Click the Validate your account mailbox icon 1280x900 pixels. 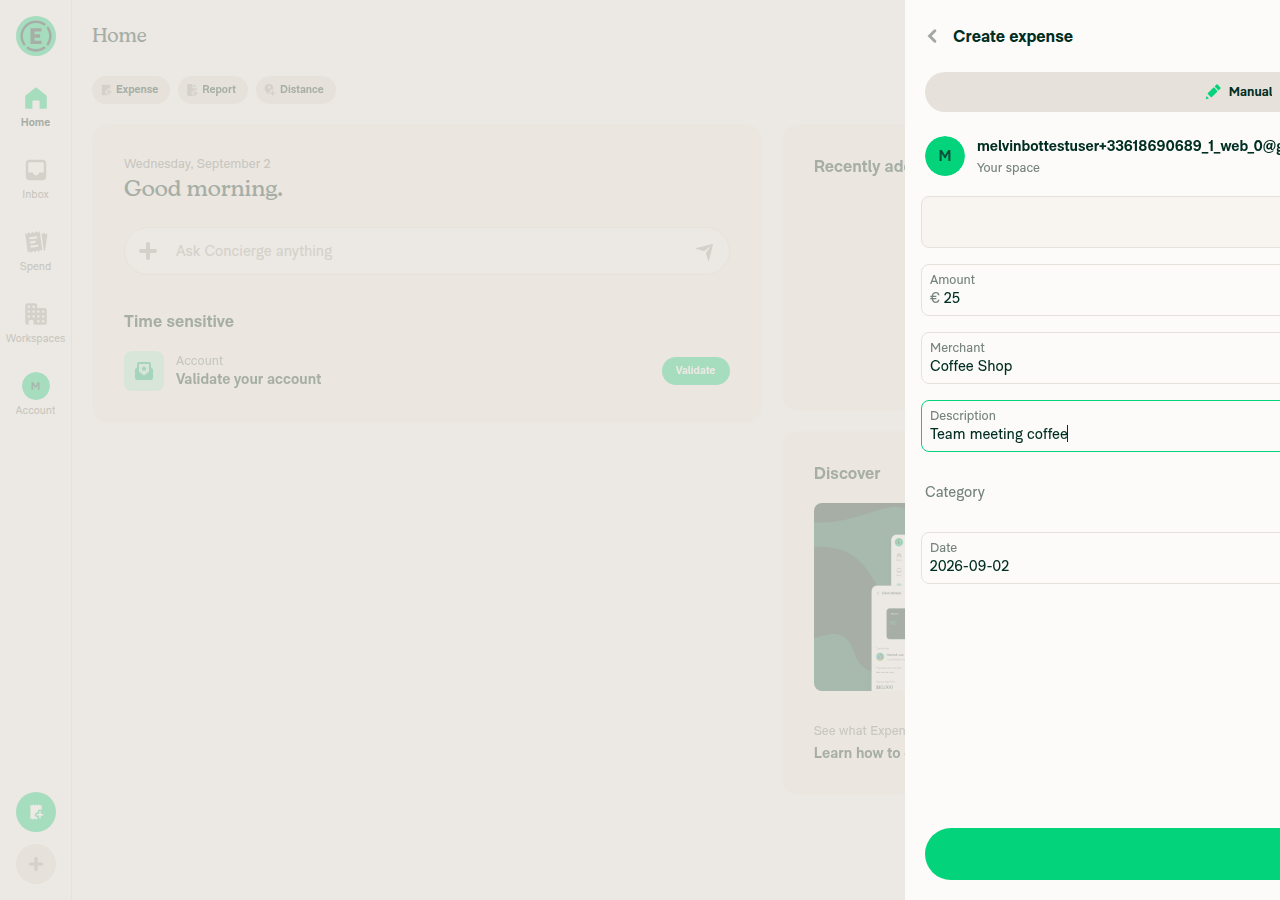click(144, 371)
